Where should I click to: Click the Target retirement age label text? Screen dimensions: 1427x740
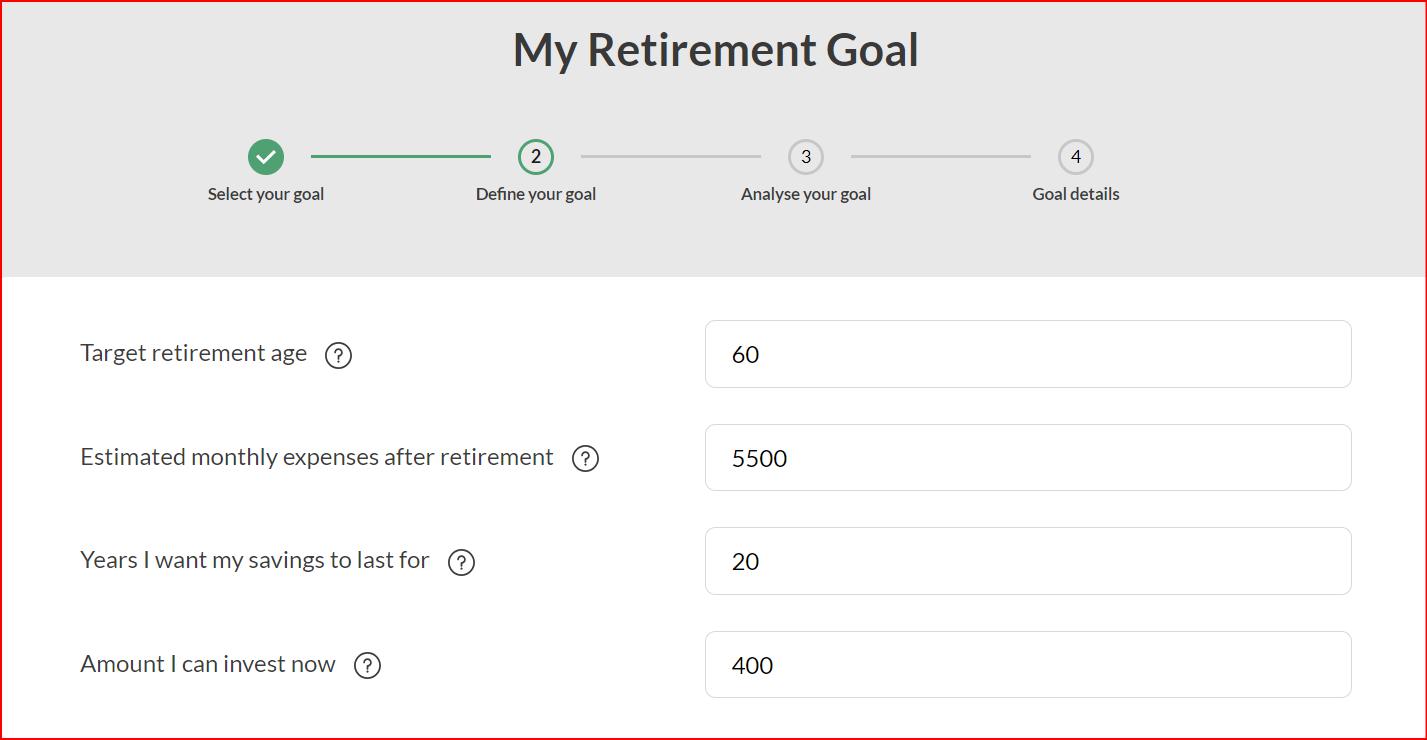(194, 353)
